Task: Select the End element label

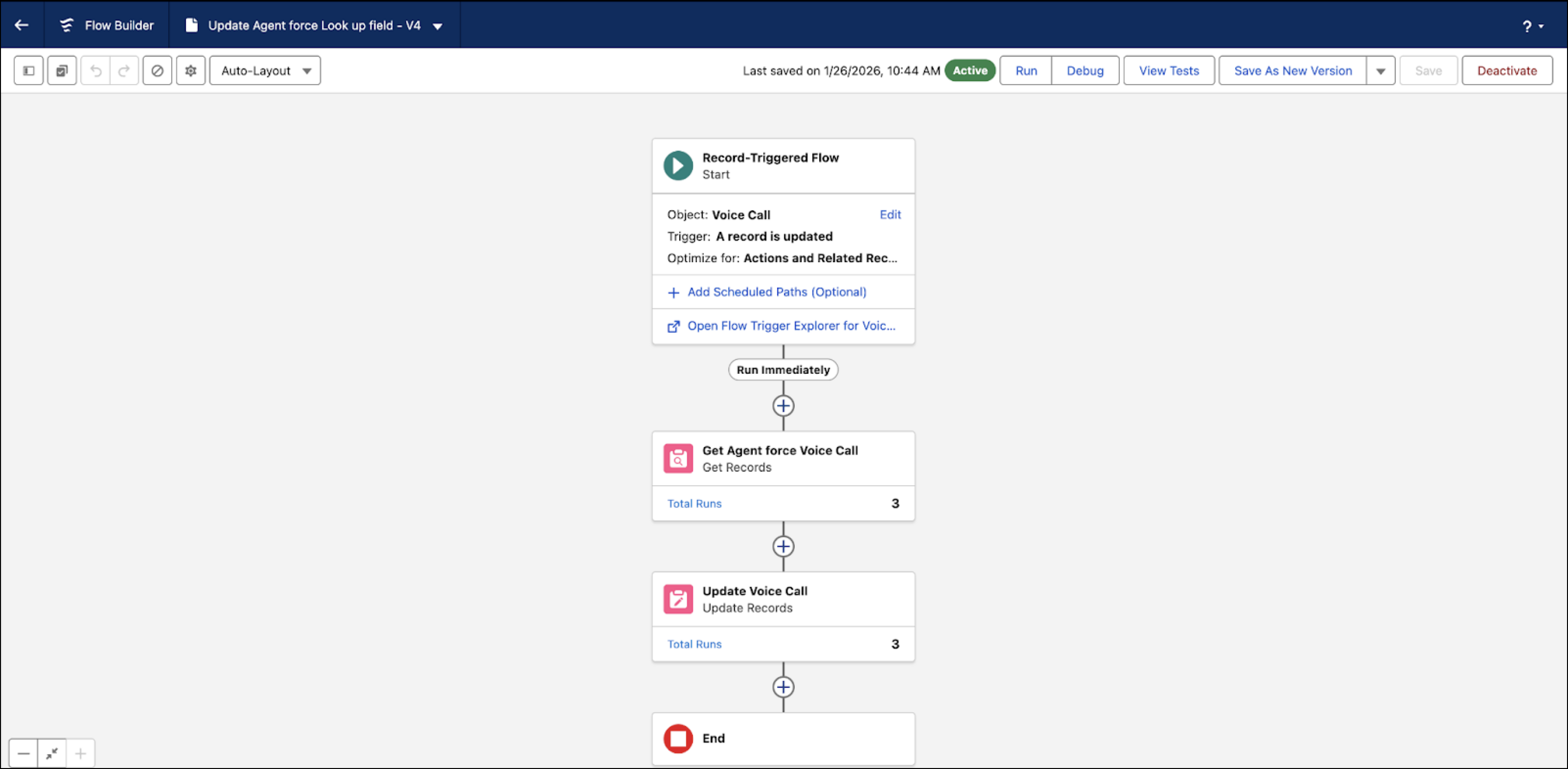Action: (x=714, y=739)
